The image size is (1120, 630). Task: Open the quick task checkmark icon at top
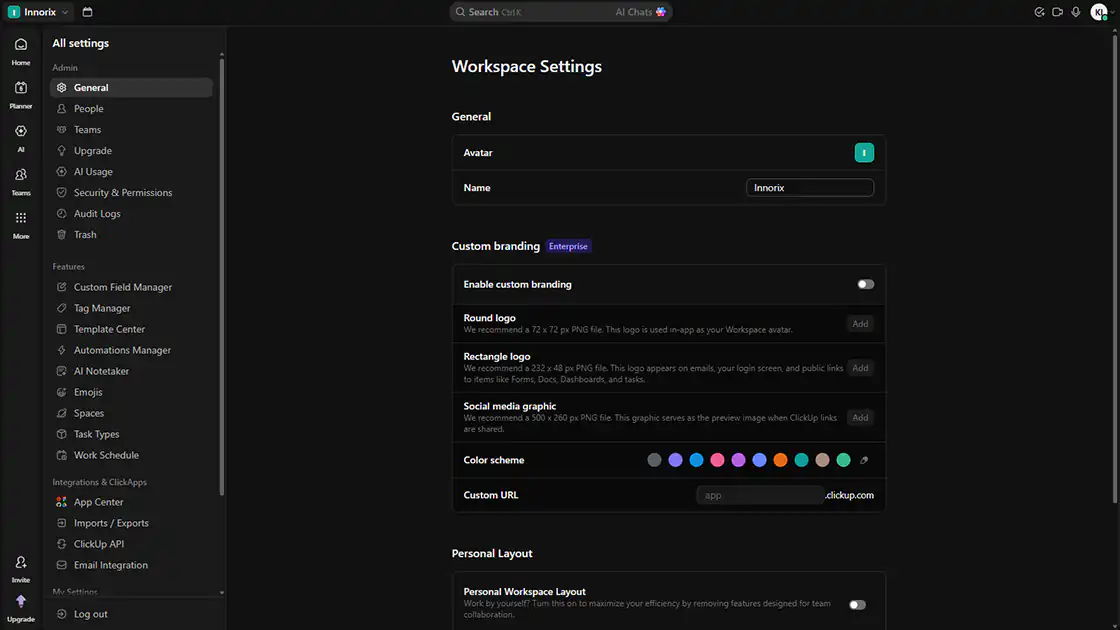click(1039, 12)
